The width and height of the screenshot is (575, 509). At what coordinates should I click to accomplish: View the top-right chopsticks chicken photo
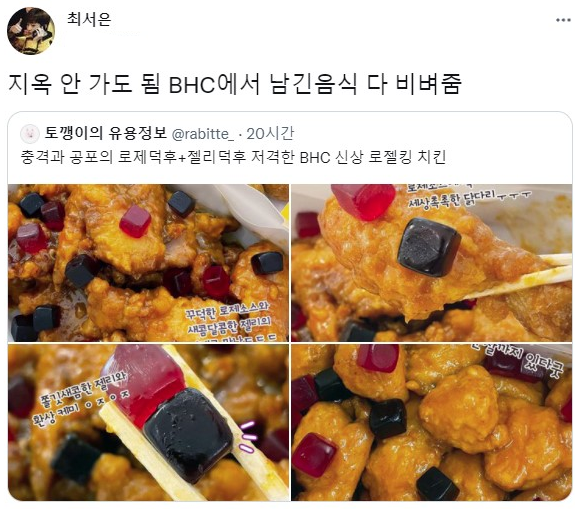click(x=432, y=263)
